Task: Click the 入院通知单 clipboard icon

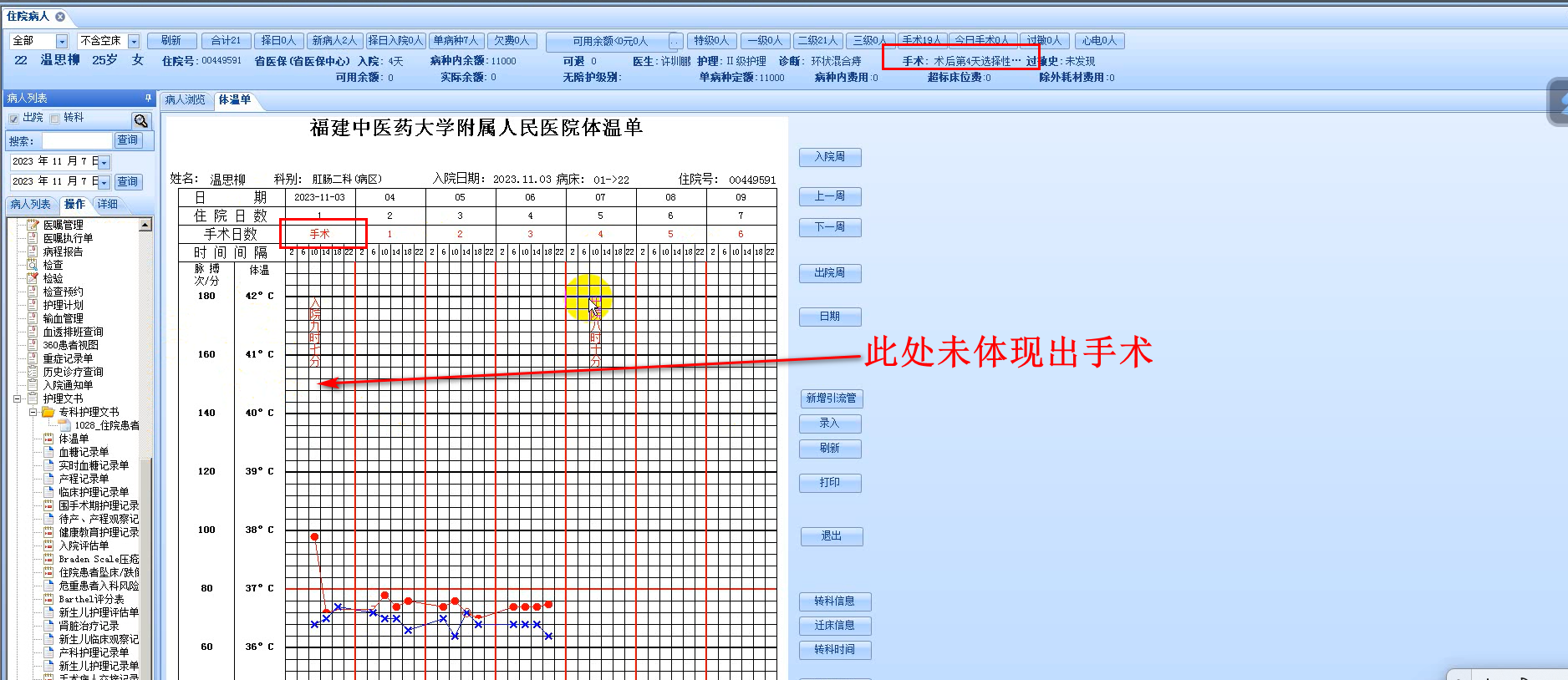Action: 33,385
